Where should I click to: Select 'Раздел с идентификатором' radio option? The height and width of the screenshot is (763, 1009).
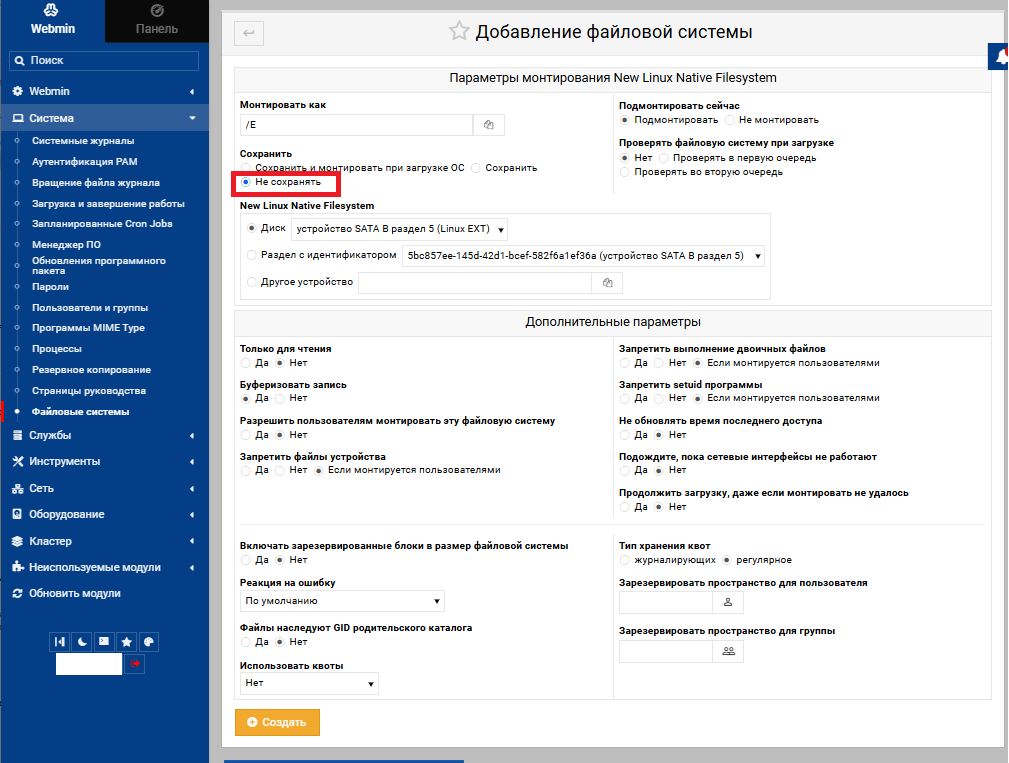click(x=252, y=256)
